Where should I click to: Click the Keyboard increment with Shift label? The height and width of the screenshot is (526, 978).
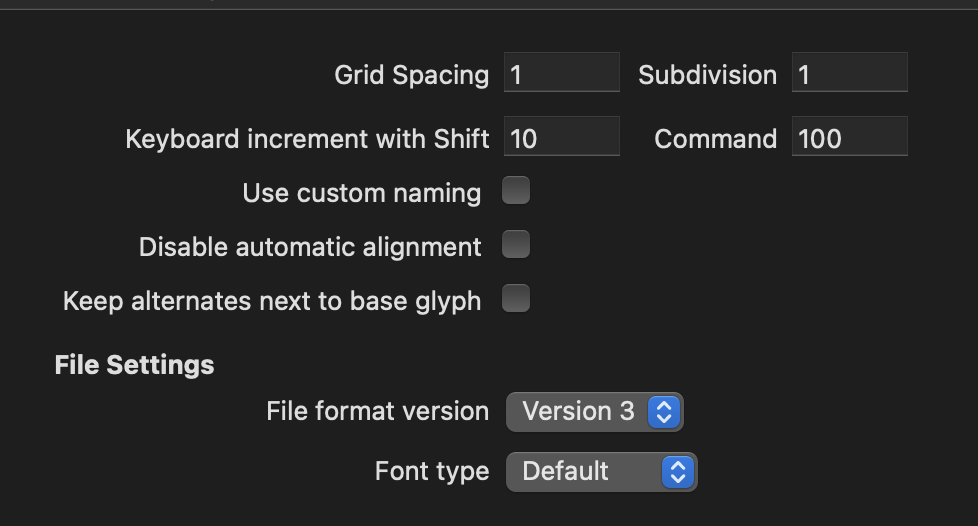click(x=307, y=139)
